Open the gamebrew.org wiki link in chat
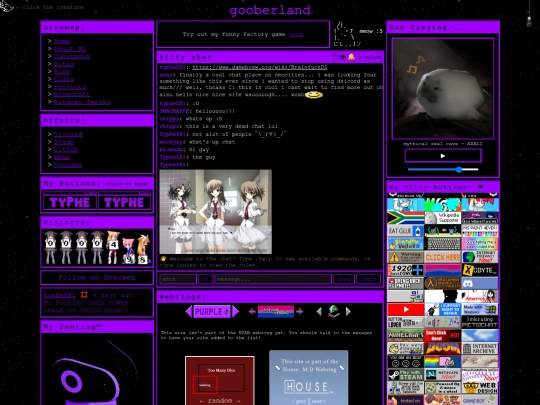540x405 pixels. click(x=260, y=67)
